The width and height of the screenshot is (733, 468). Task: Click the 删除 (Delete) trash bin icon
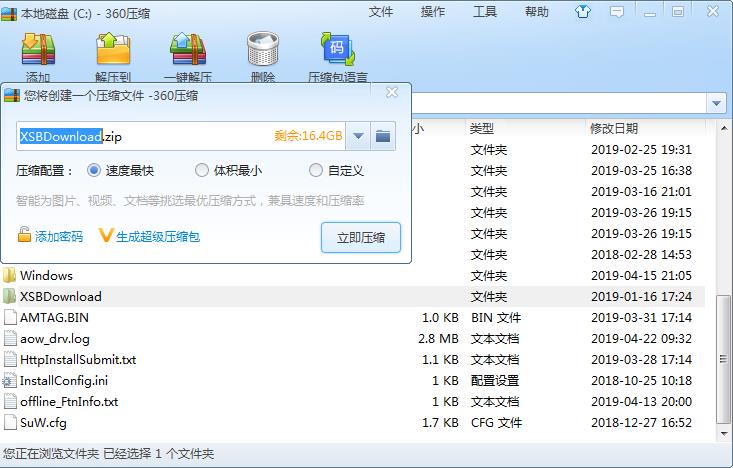[263, 48]
